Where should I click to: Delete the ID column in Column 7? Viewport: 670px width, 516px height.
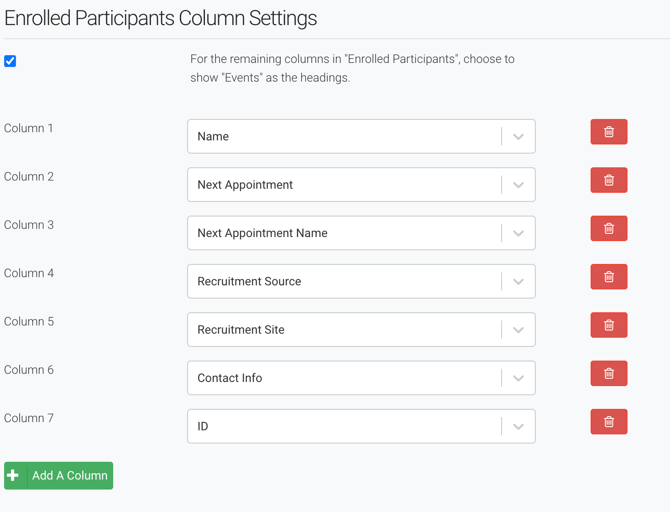(608, 422)
